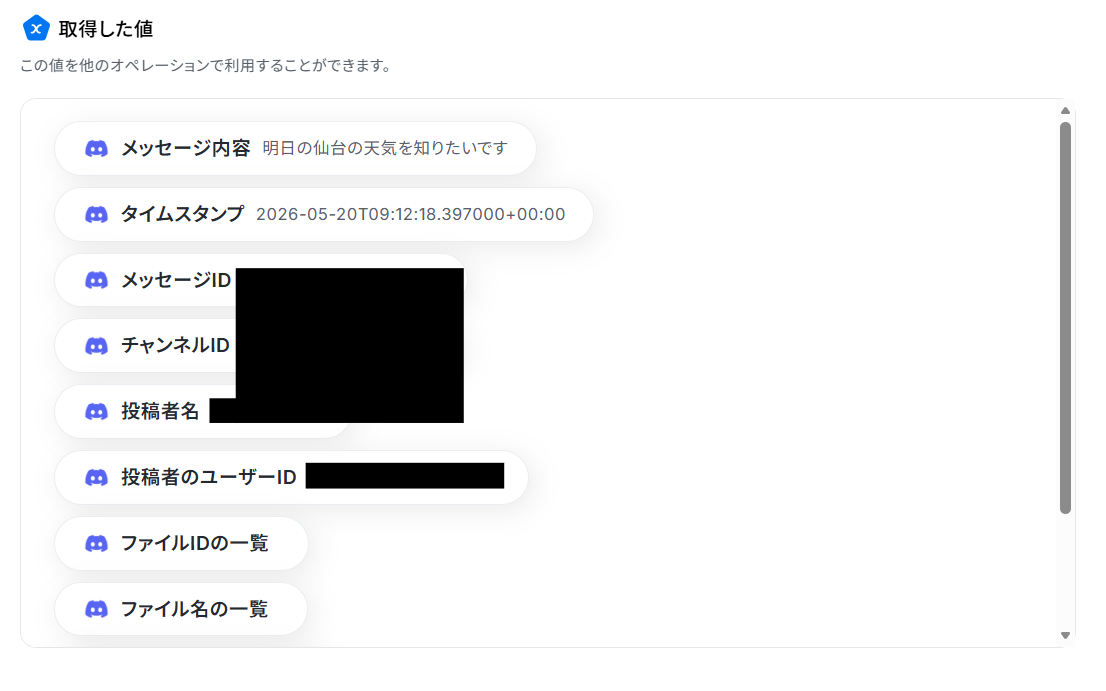Click the scroll-down arrow of the value list
Screen dimensions: 1106x691
1065,635
